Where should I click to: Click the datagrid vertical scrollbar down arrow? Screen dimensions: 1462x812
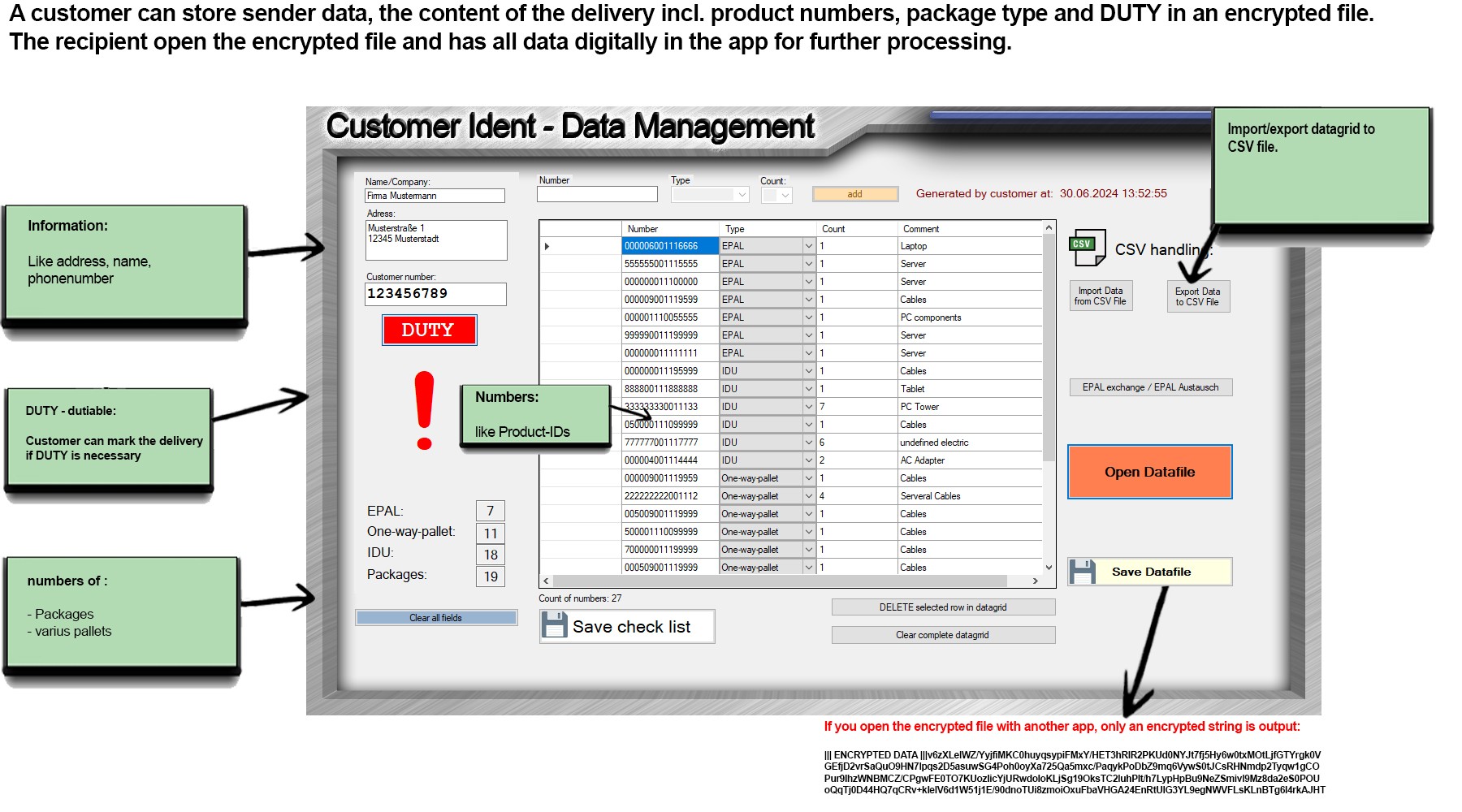point(1049,568)
